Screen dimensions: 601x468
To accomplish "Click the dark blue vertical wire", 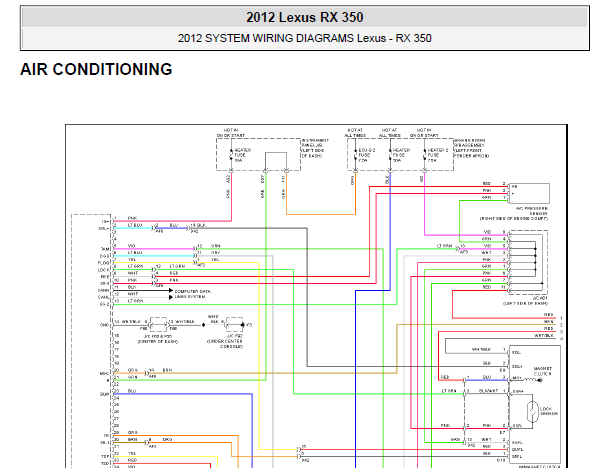I will (355, 379).
